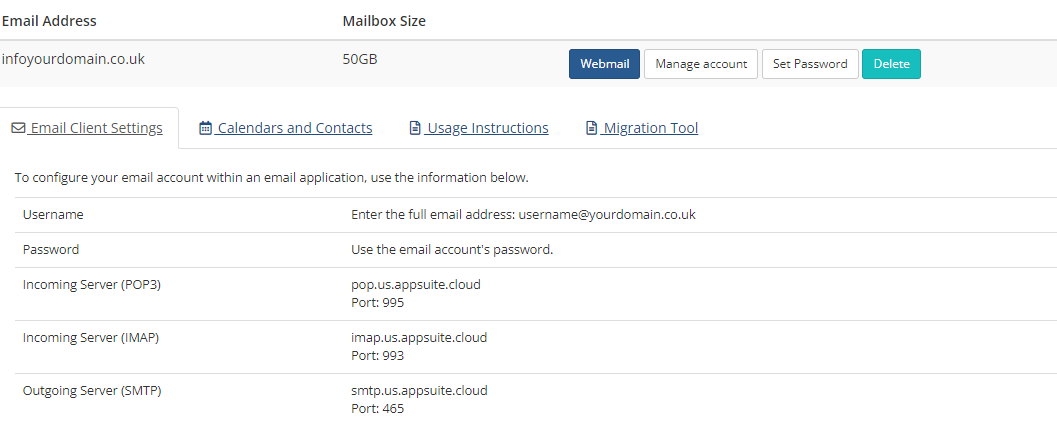Click the imap.us.appsuite.cloud server value
Image resolution: width=1057 pixels, height=427 pixels.
coord(419,337)
